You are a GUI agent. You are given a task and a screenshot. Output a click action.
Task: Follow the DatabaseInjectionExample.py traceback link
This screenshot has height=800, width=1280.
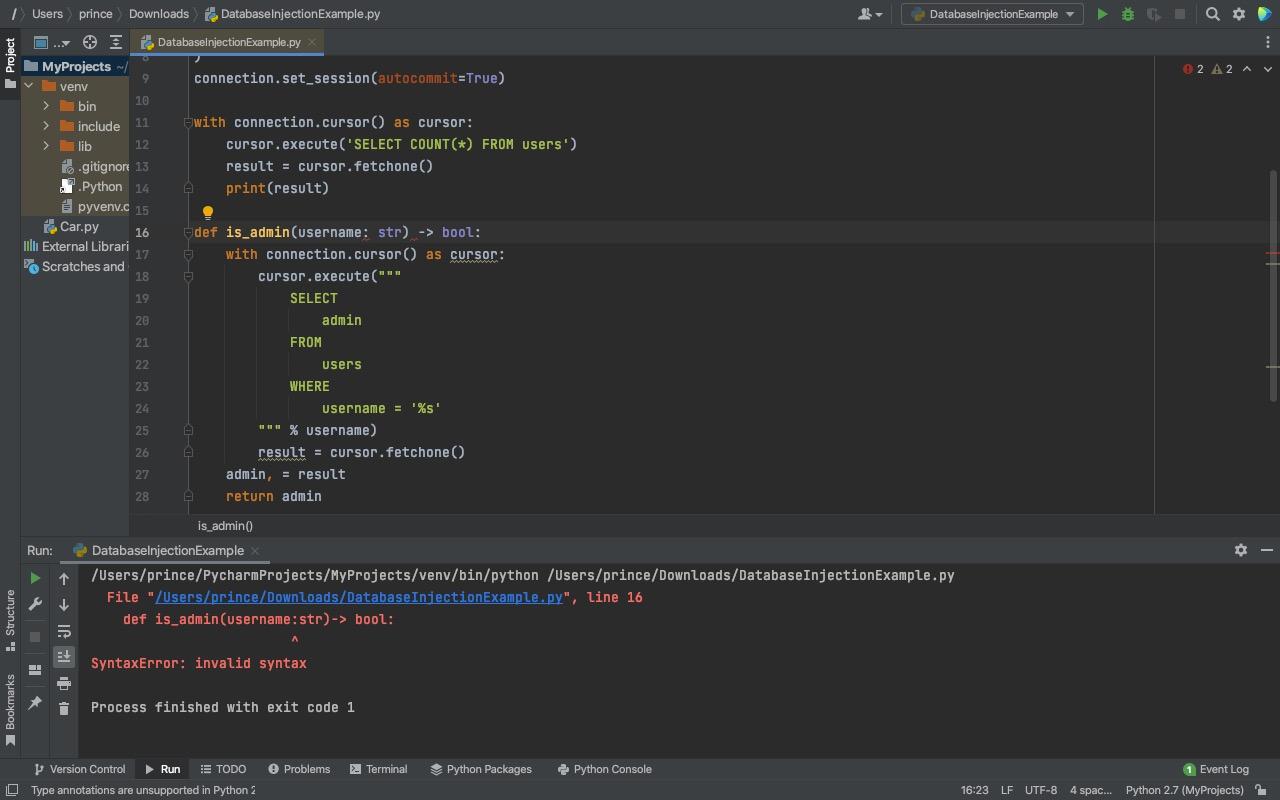(x=359, y=597)
